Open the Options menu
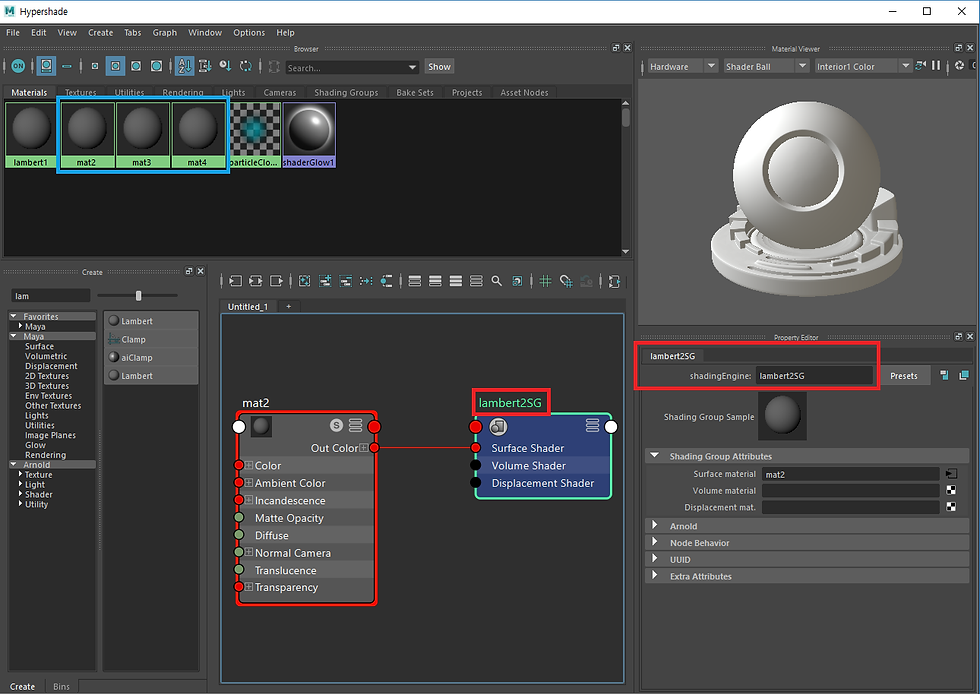The height and width of the screenshot is (694, 980). [249, 33]
